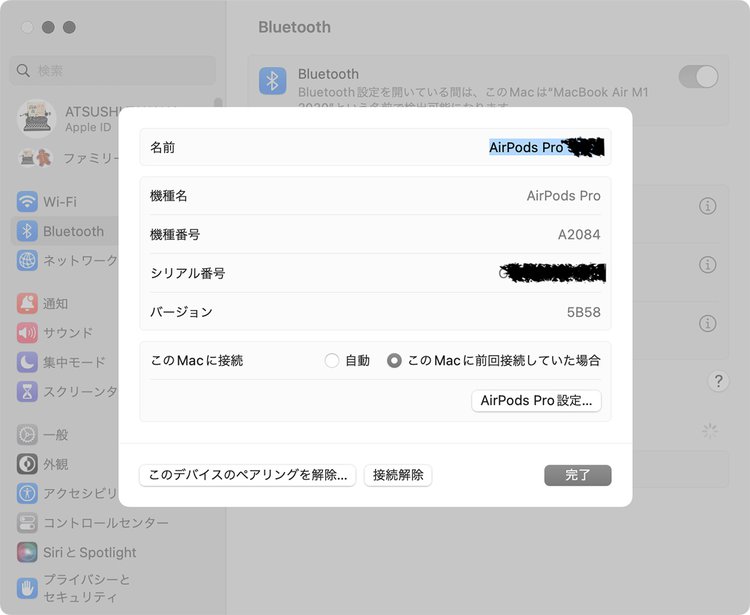Open 集中モード moon icon in sidebar
The width and height of the screenshot is (750, 615).
click(27, 362)
